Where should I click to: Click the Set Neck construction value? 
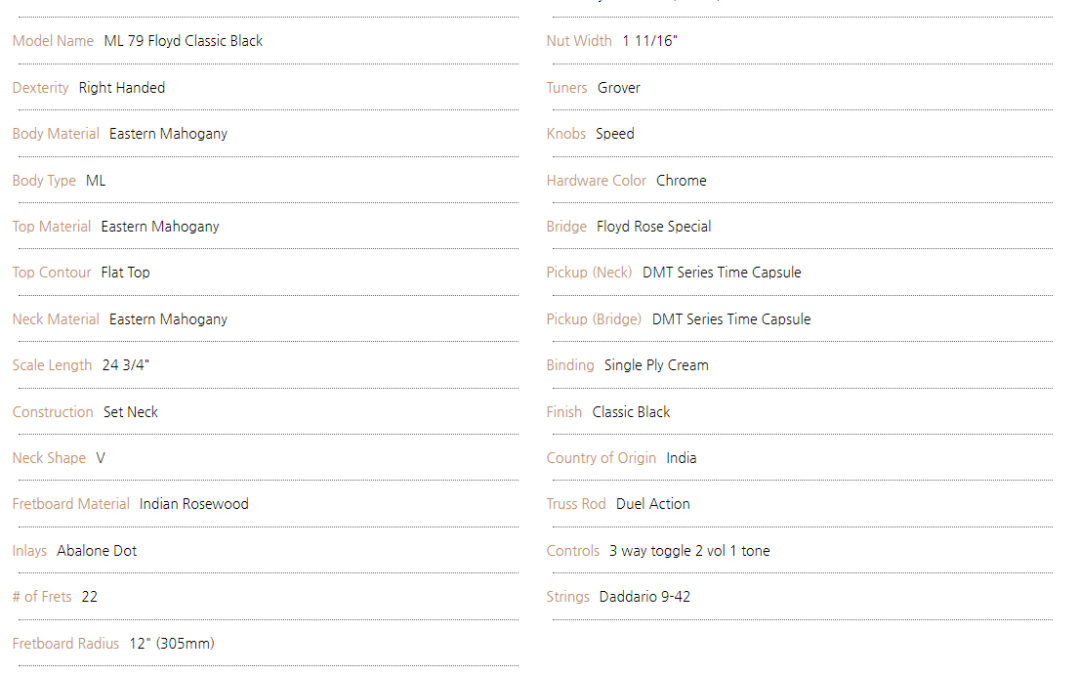(x=131, y=412)
